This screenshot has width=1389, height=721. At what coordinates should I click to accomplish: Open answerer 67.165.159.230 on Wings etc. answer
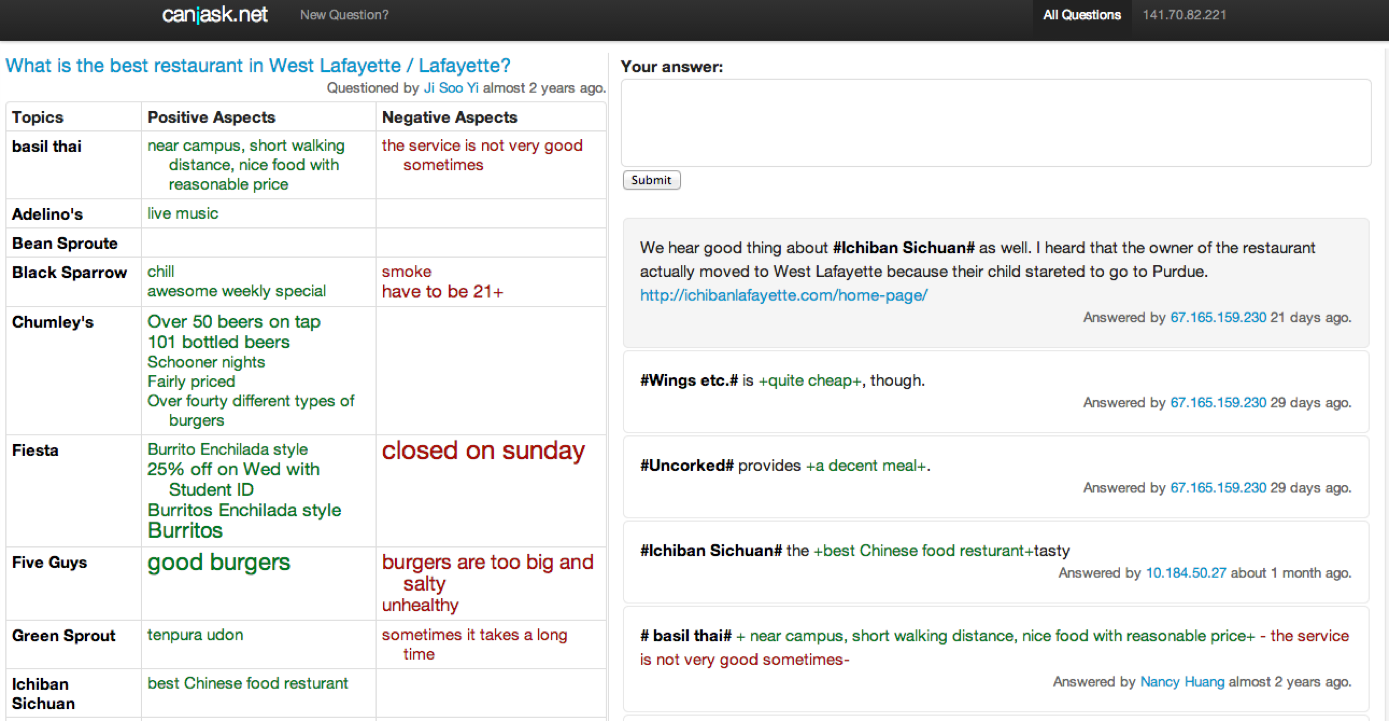(1218, 402)
